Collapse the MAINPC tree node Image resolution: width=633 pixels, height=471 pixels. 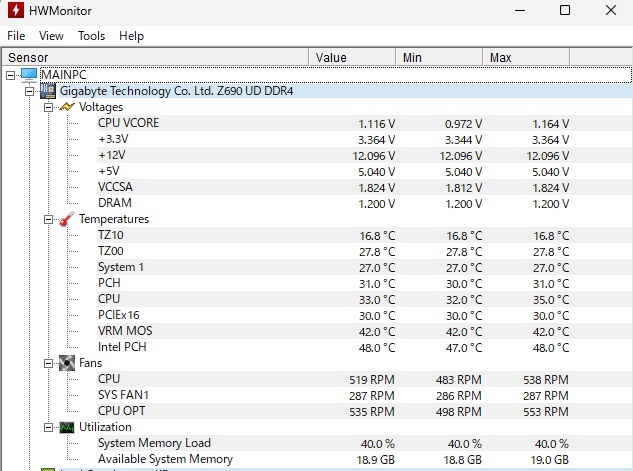coord(11,75)
